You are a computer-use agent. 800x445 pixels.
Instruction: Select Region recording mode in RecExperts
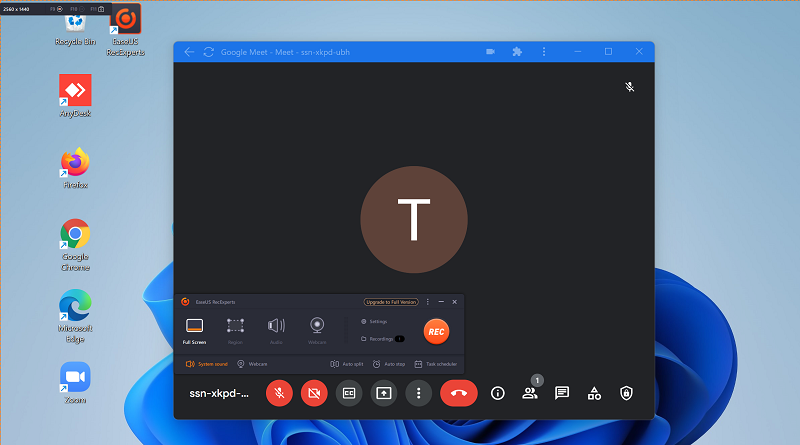[235, 331]
